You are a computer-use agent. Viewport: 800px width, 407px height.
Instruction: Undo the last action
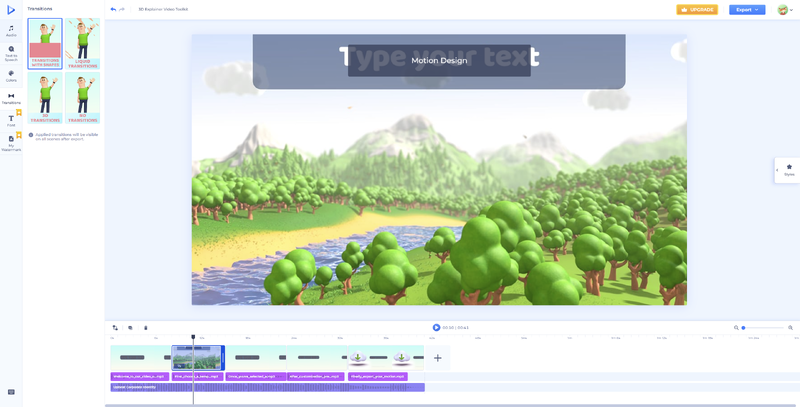113,9
